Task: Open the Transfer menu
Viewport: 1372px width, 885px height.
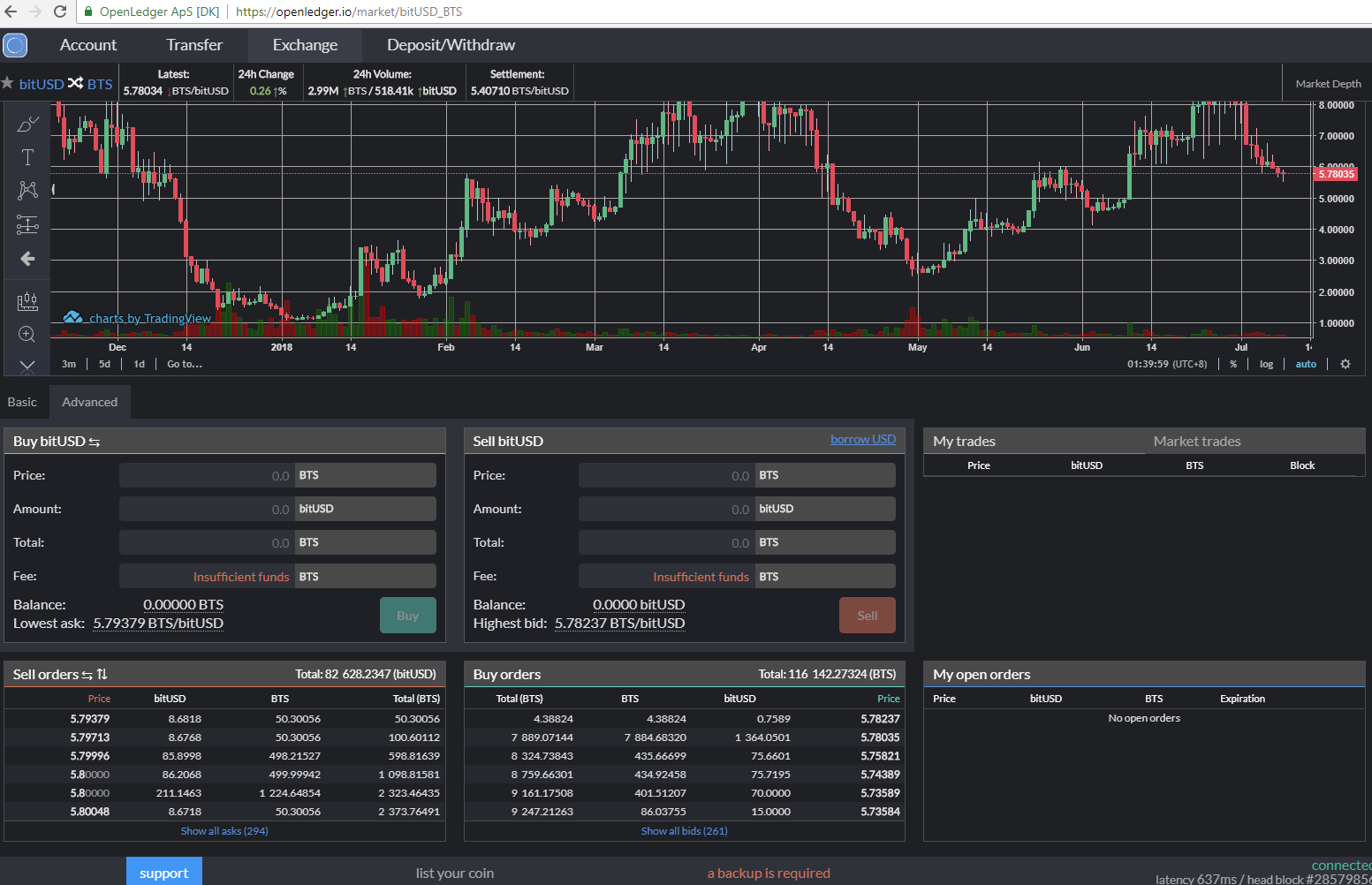Action: pos(194,45)
